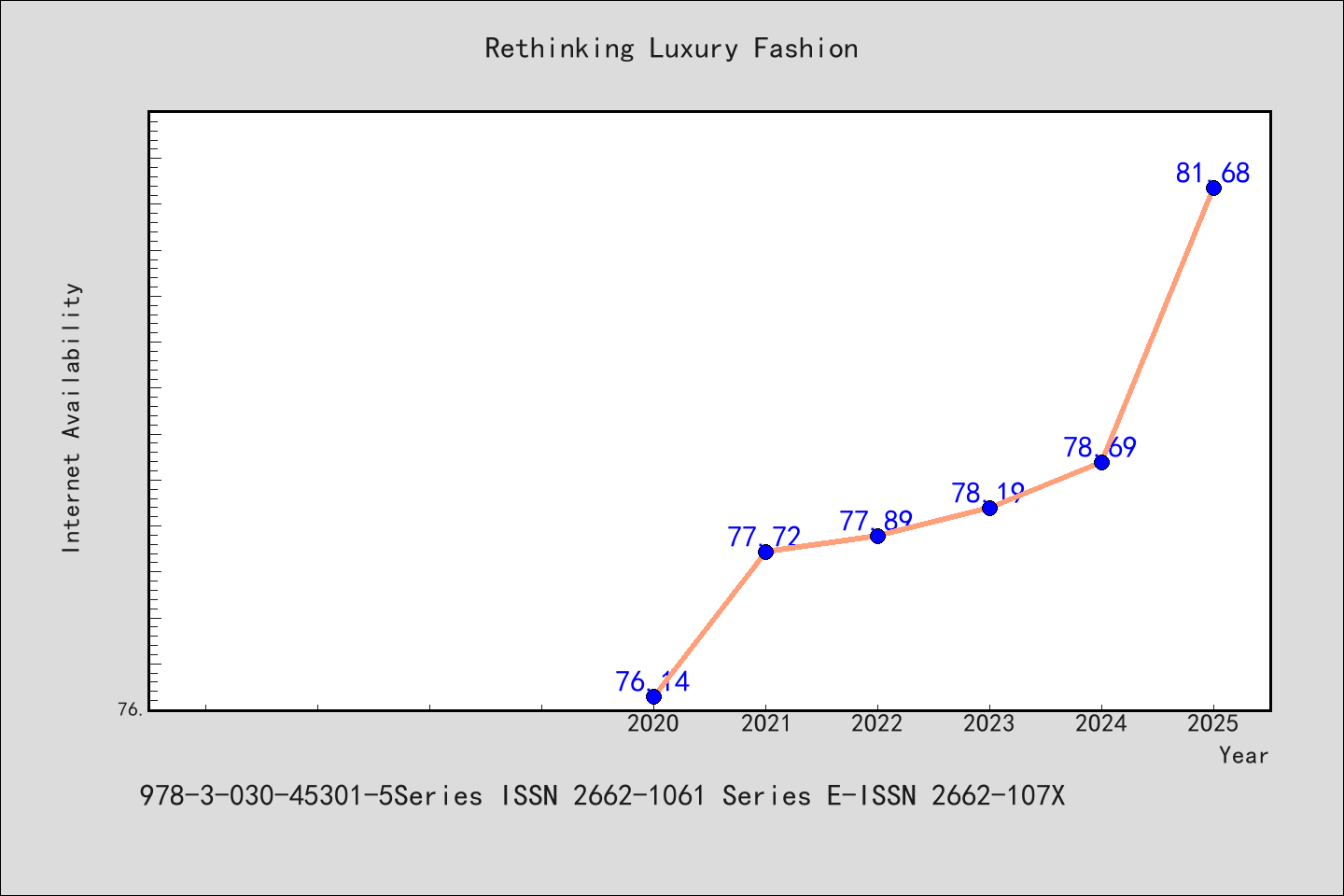This screenshot has width=1344, height=896.
Task: Select the 2024 data point marker
Action: 1101,462
